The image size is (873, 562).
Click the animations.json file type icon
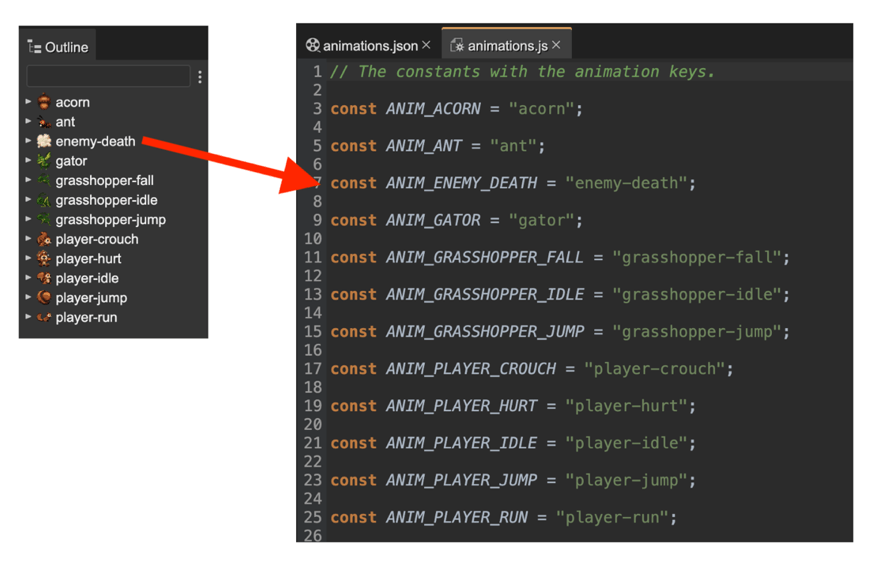pos(313,45)
